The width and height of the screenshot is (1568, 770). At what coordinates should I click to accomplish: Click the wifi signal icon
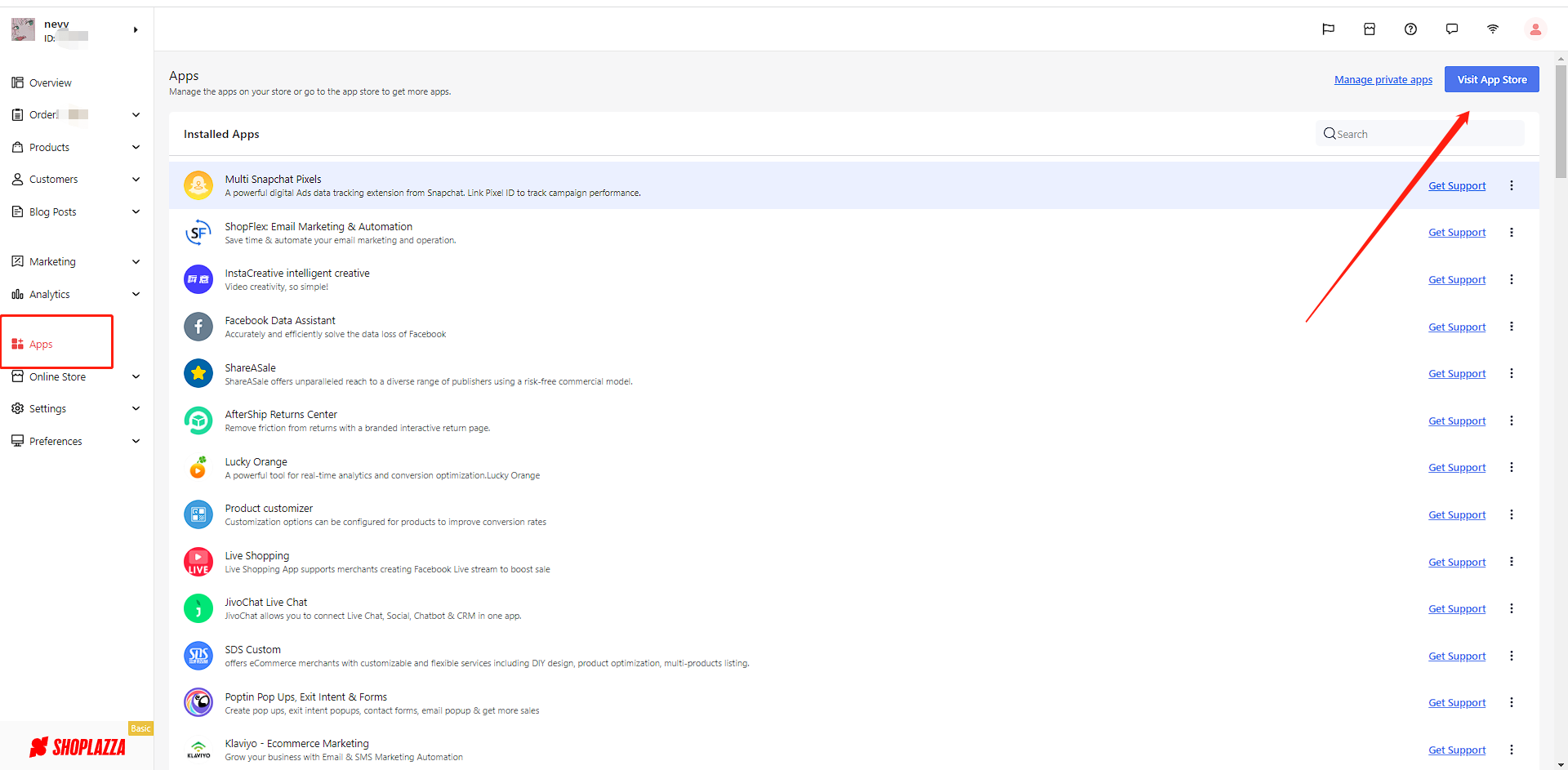1493,29
